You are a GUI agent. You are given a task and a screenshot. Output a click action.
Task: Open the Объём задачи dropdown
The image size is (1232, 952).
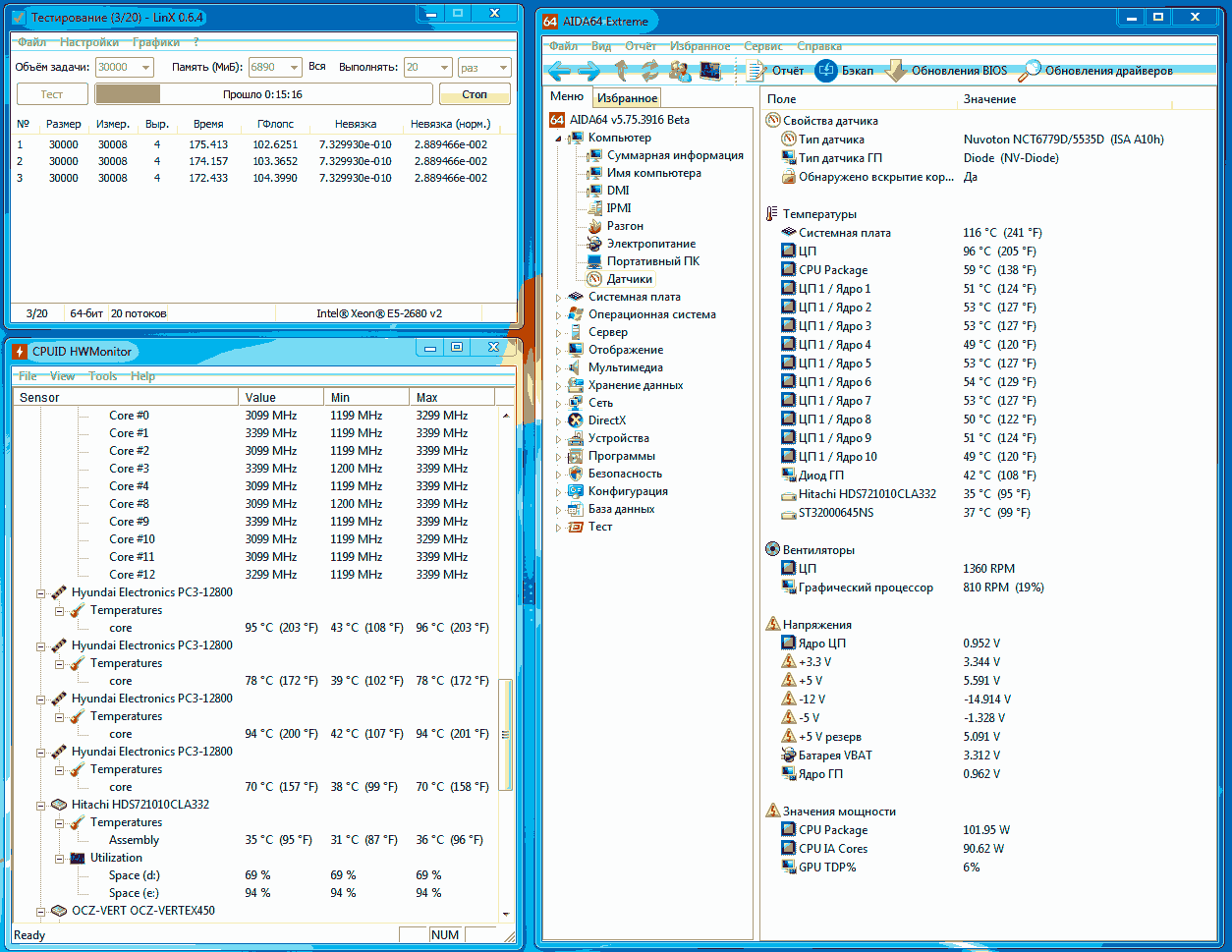(x=145, y=67)
